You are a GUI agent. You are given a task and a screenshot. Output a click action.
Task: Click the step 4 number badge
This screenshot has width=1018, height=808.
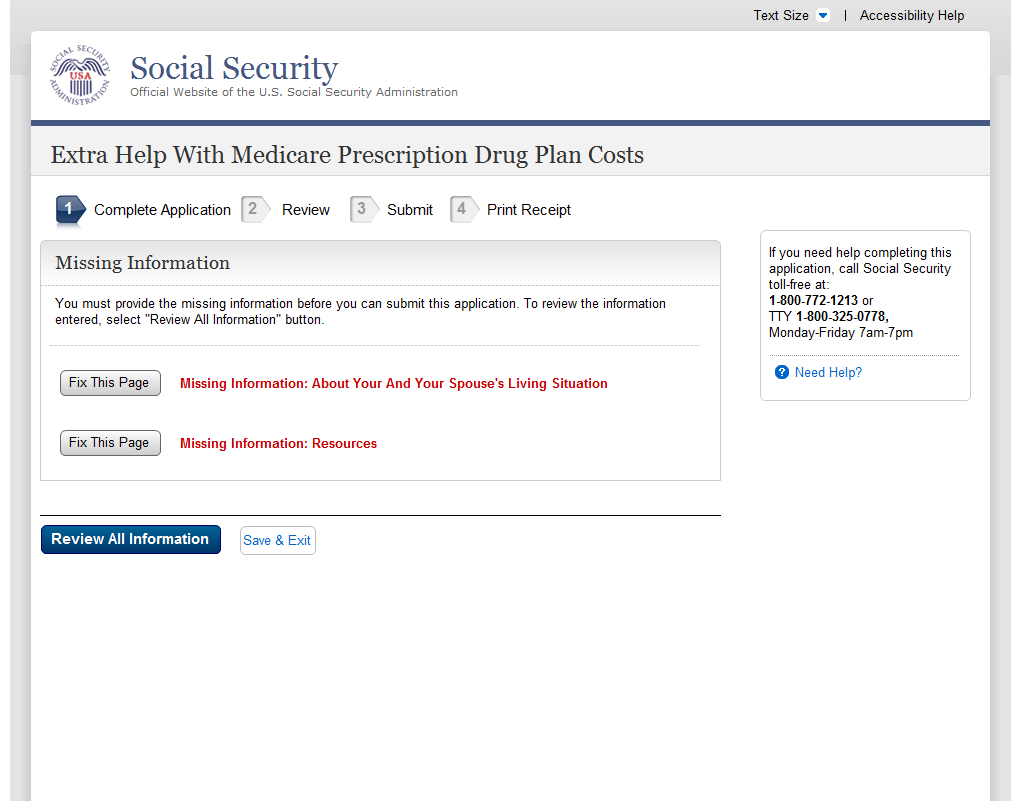pos(462,210)
